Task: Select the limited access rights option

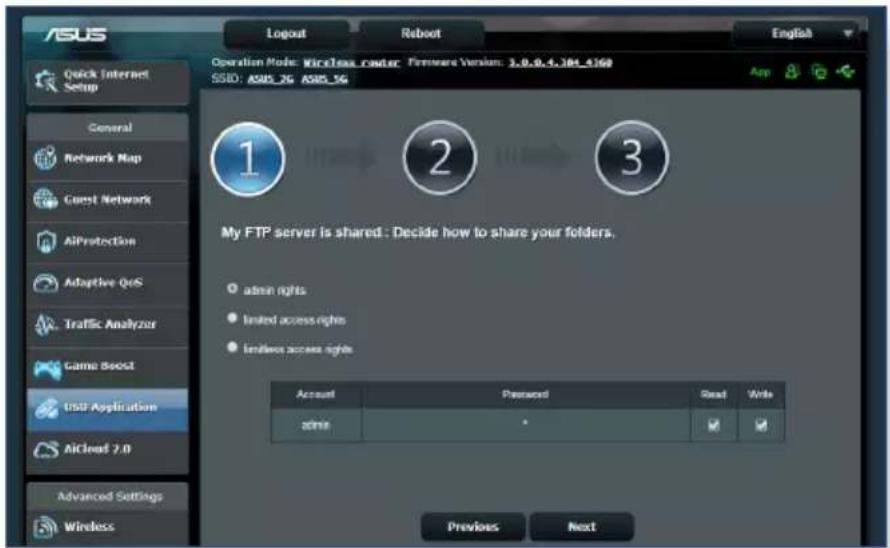Action: point(232,318)
